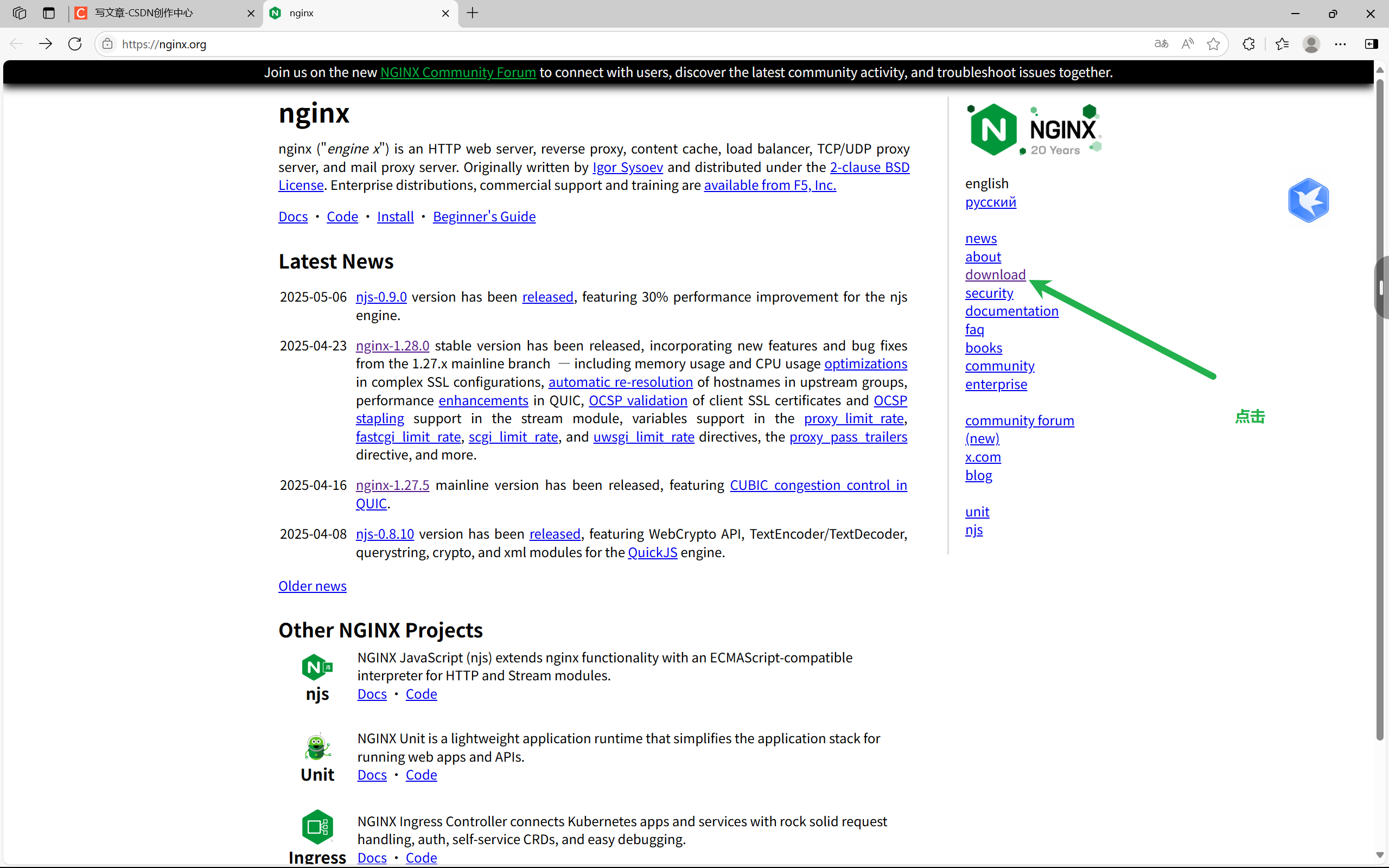
Task: Click the njs project logo icon
Action: click(317, 667)
